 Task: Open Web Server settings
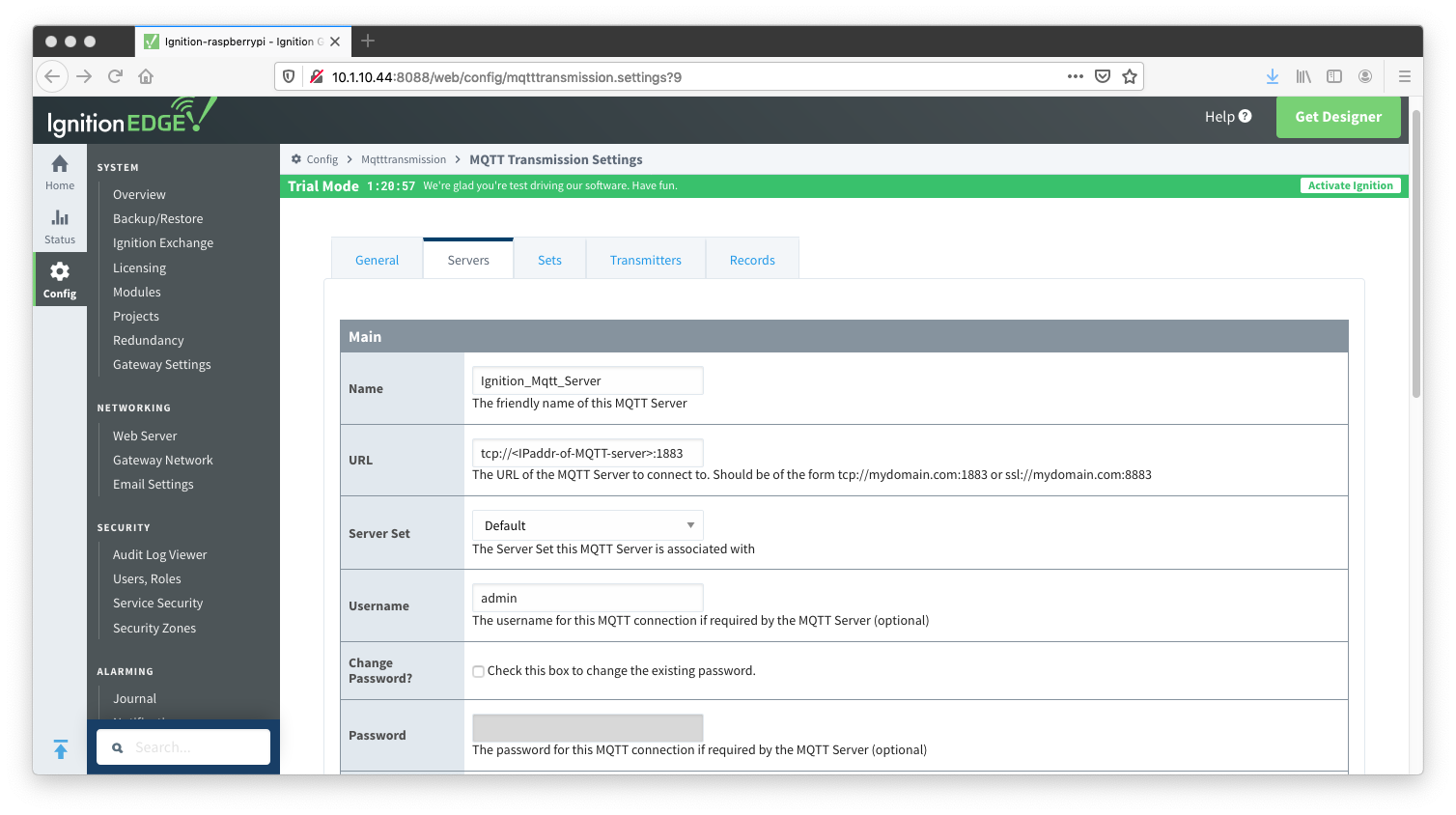(x=145, y=436)
